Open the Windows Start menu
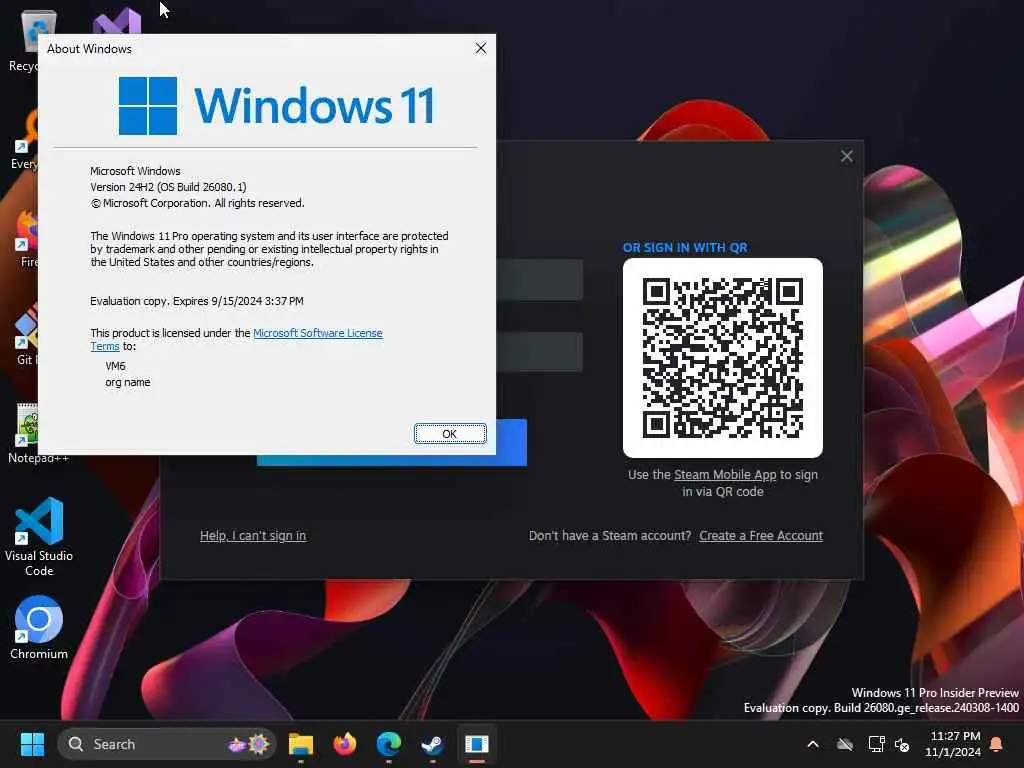Image resolution: width=1024 pixels, height=768 pixels. point(32,744)
